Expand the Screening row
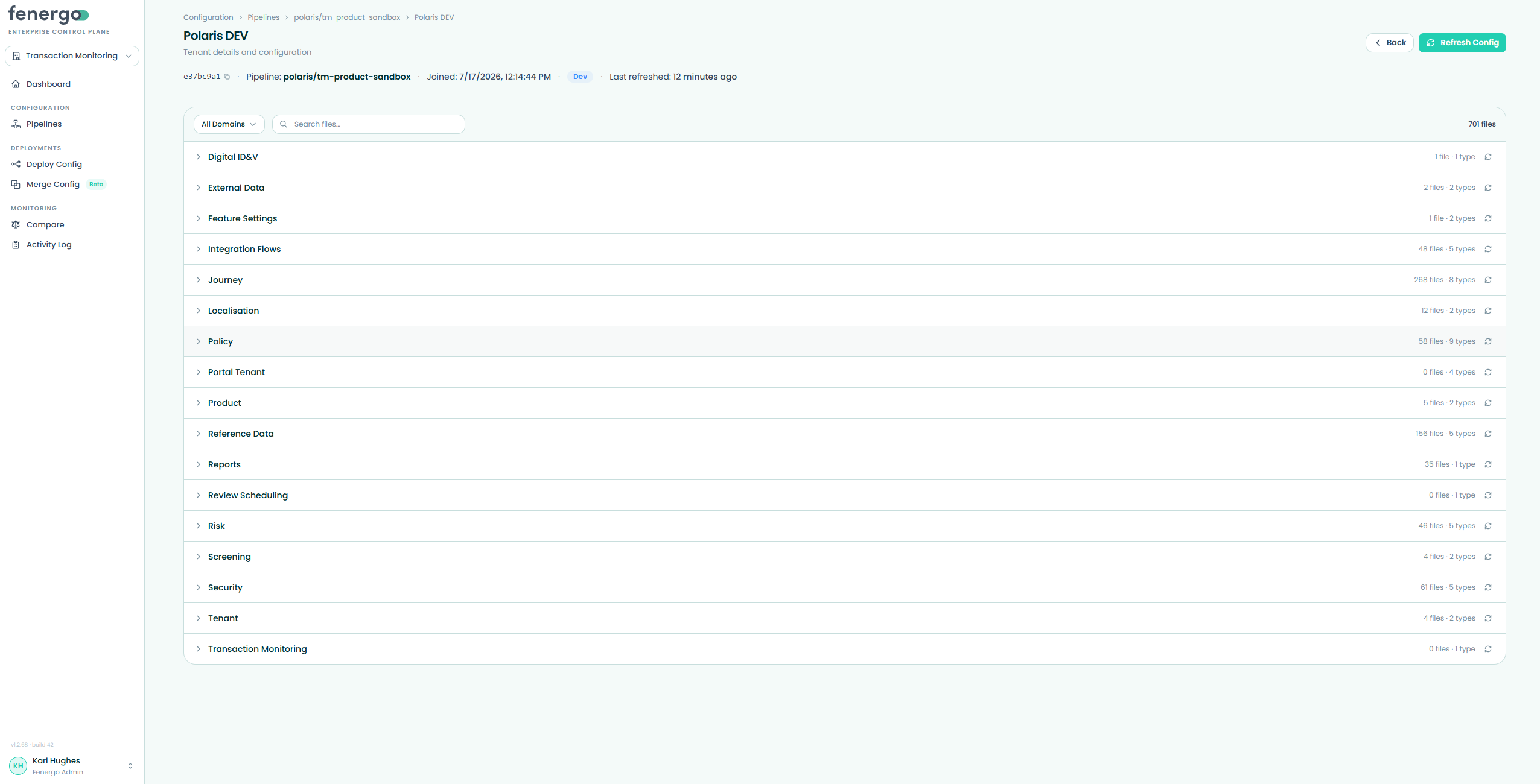1540x784 pixels. coord(199,557)
